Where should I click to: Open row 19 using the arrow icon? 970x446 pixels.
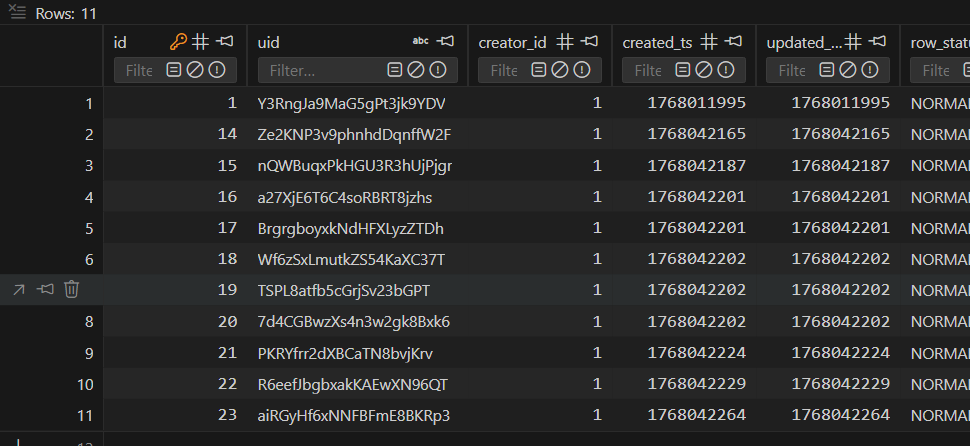19,290
